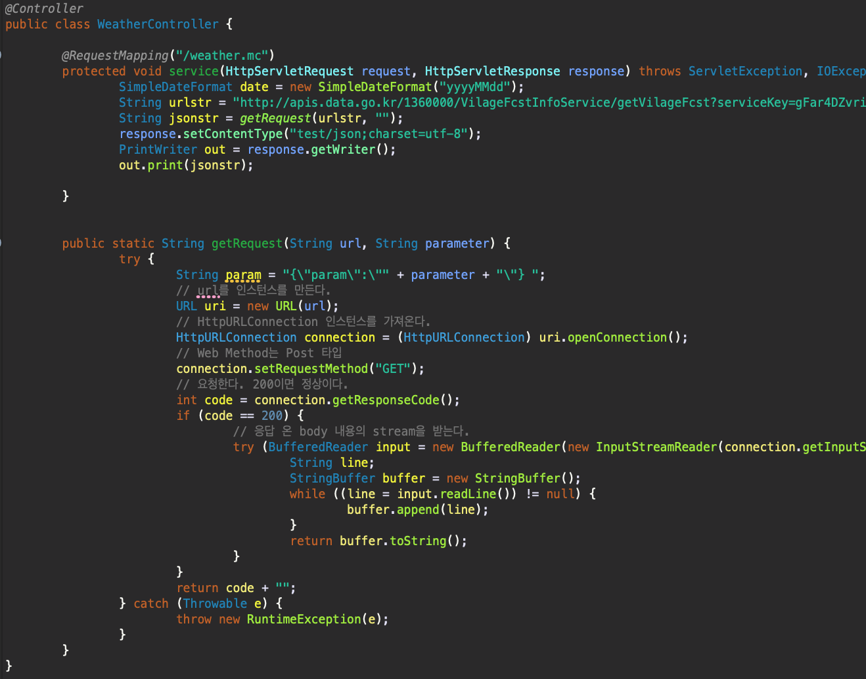Click the "/weather.mc" mapping string
This screenshot has height=679, width=866.
click(x=224, y=56)
